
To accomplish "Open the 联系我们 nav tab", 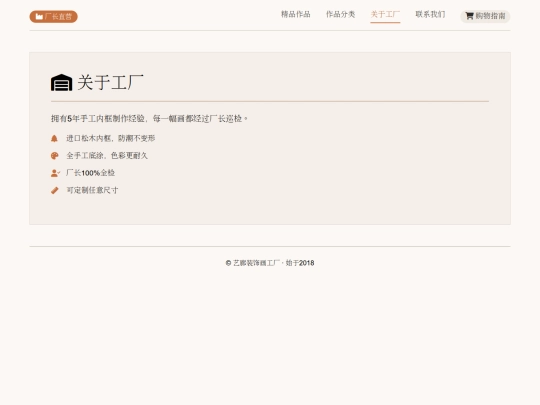I will pyautogui.click(x=430, y=14).
